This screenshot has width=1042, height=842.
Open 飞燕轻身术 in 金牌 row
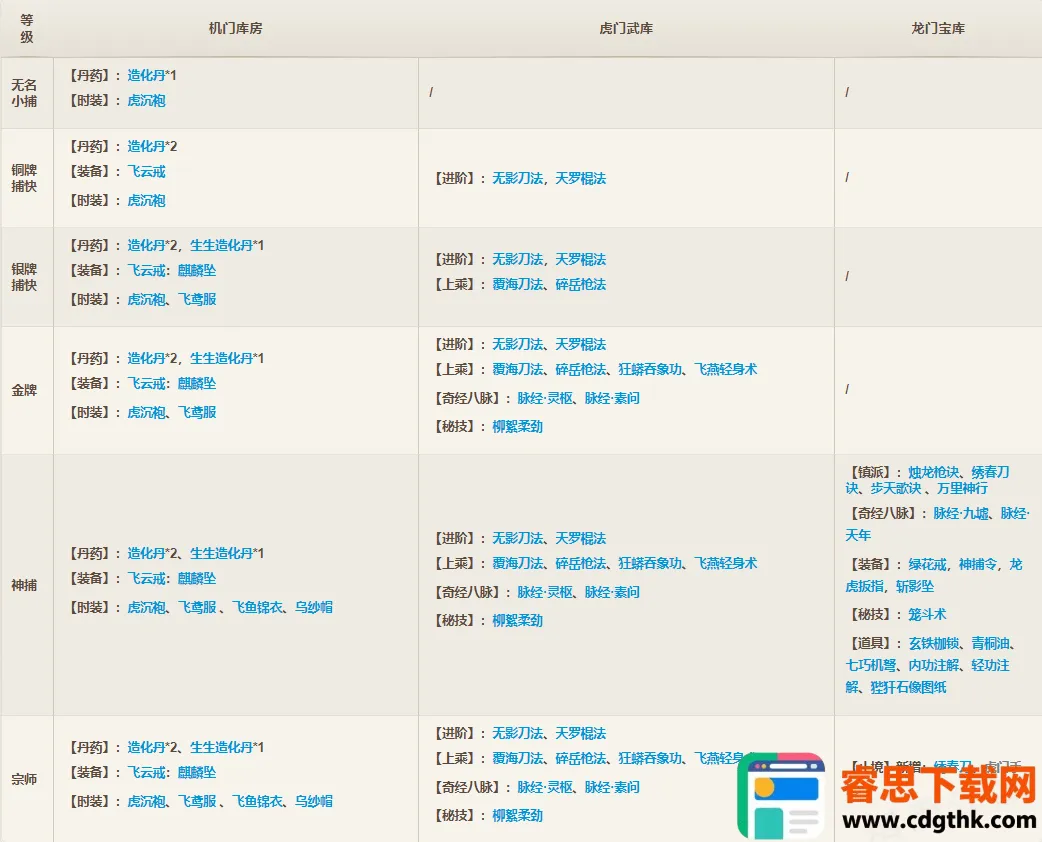pos(726,370)
